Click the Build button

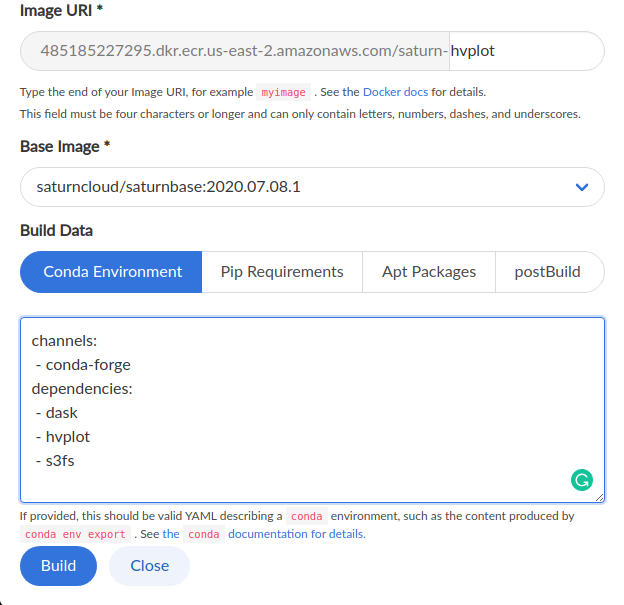click(x=58, y=566)
